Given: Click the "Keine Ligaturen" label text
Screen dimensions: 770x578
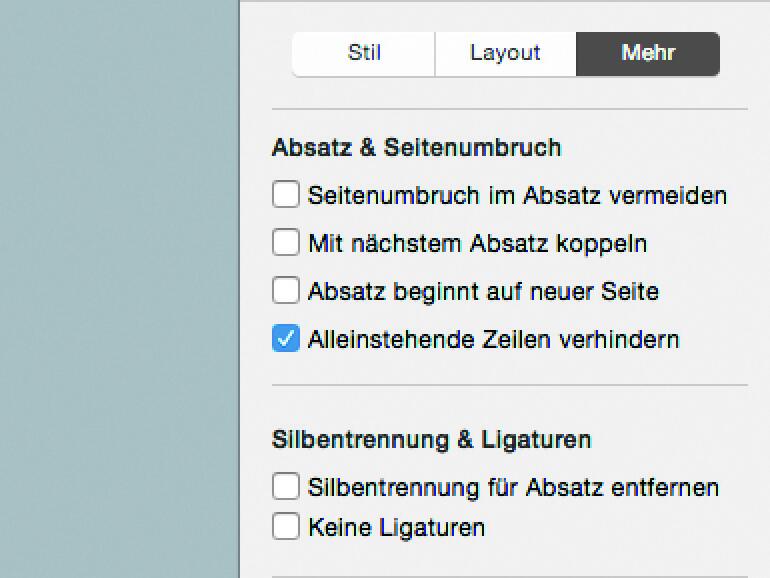Looking at the screenshot, I should (x=396, y=527).
